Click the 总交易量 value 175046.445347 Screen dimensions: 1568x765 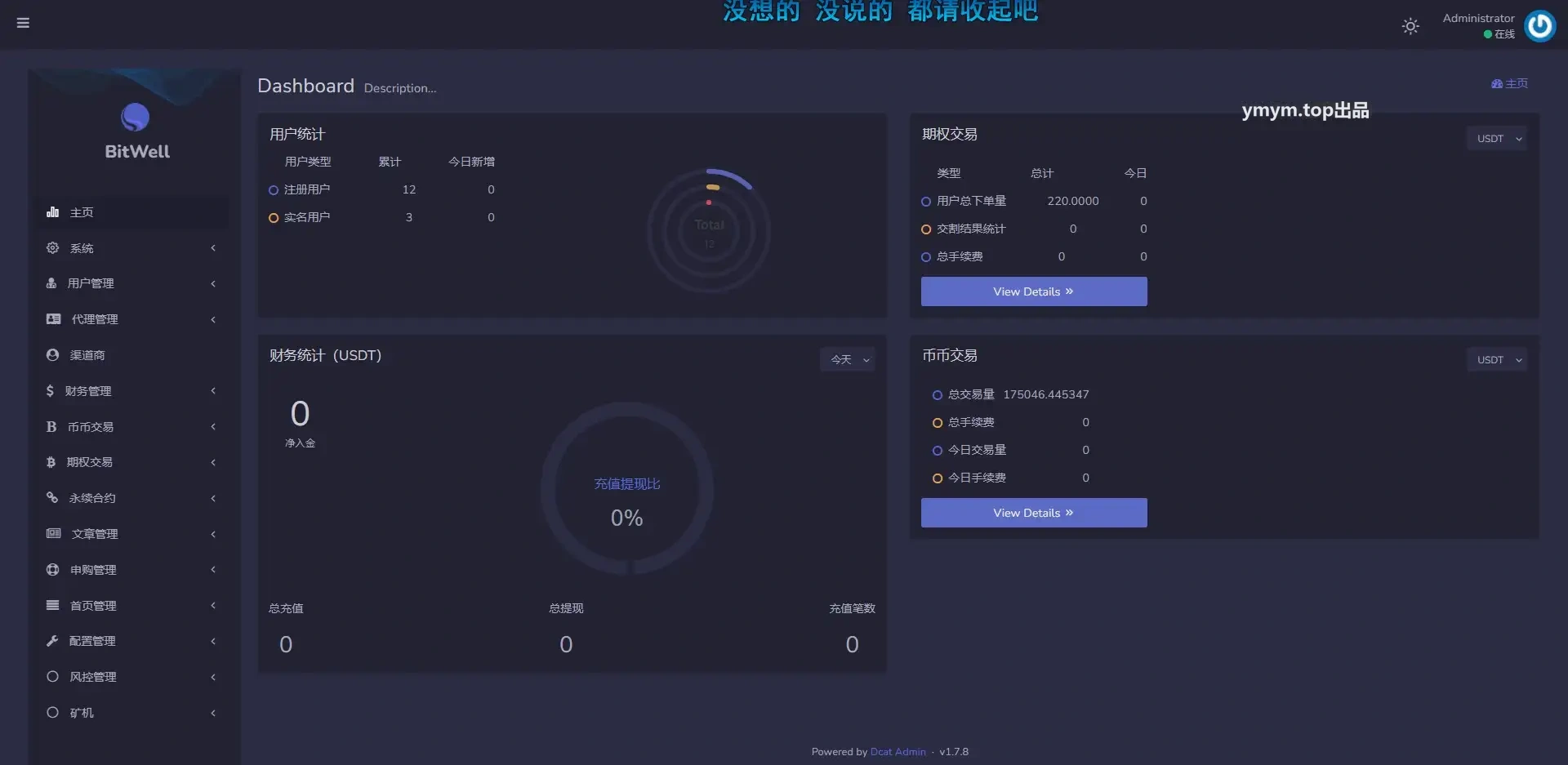pyautogui.click(x=1046, y=394)
